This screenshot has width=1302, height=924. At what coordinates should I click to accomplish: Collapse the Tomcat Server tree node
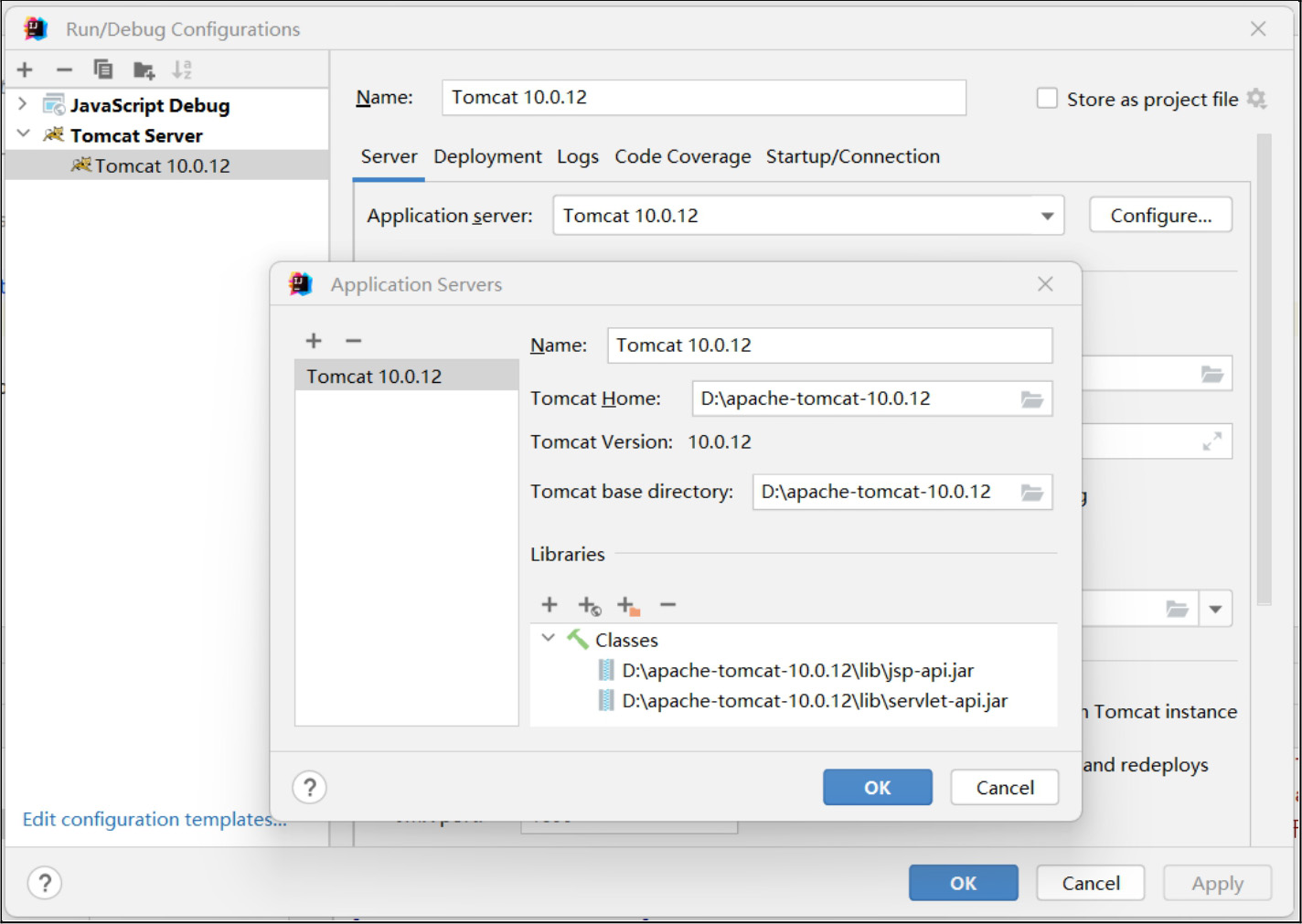tap(23, 134)
